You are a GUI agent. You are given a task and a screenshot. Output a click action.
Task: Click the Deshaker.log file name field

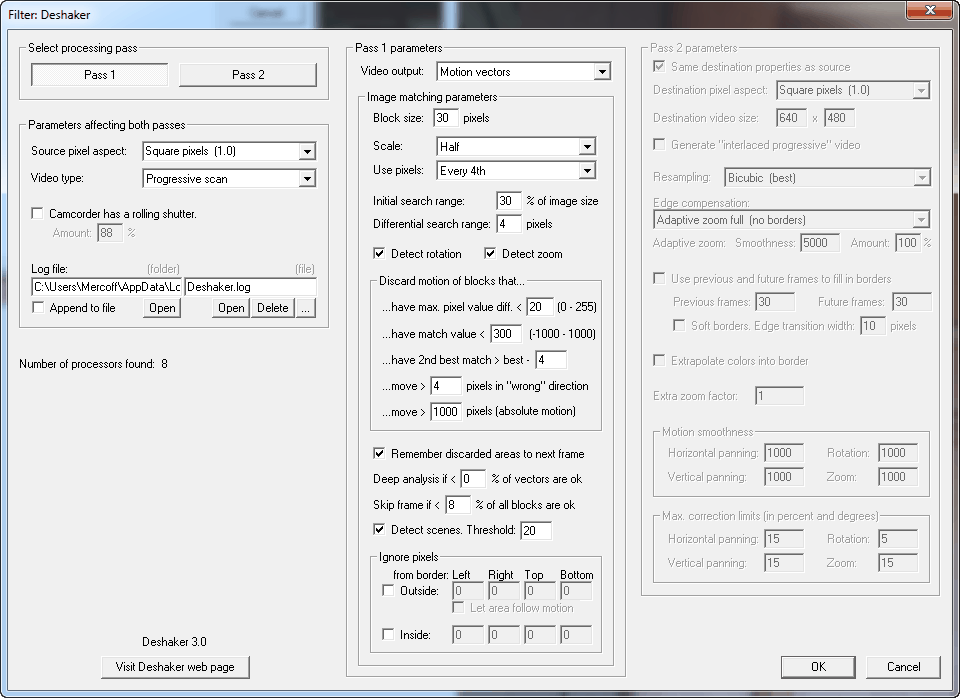(250, 287)
